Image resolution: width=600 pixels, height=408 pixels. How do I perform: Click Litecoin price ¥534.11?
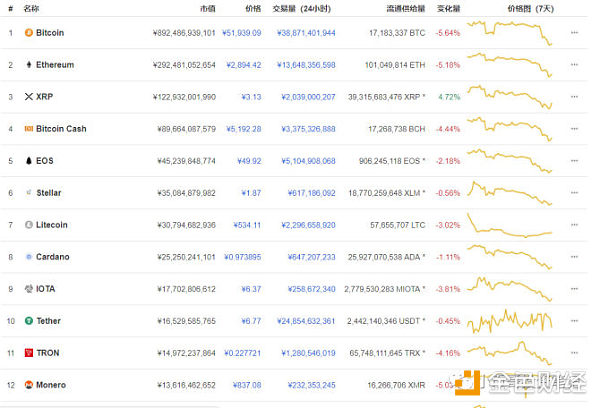point(247,225)
